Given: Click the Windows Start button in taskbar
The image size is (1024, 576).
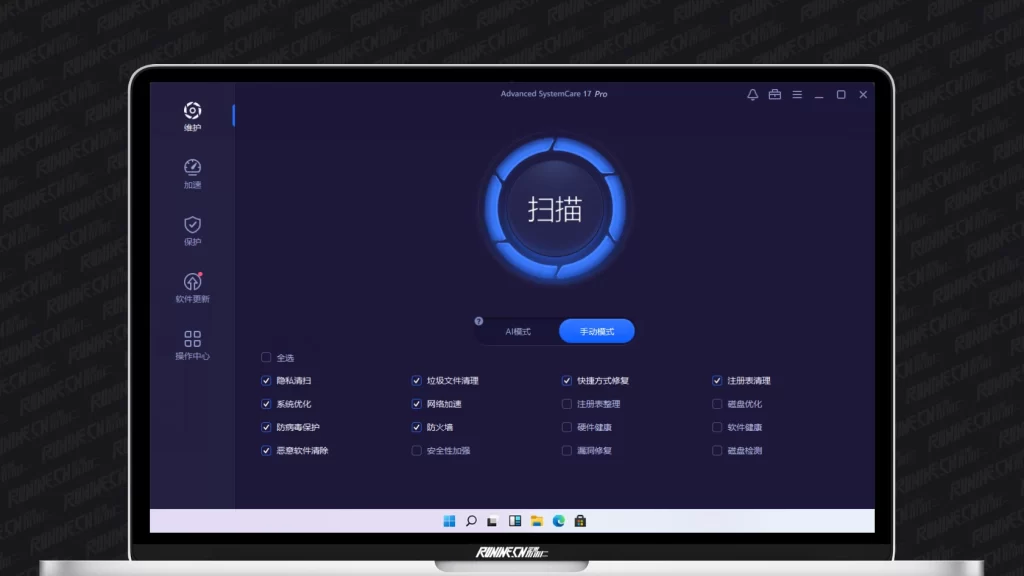Looking at the screenshot, I should [449, 521].
